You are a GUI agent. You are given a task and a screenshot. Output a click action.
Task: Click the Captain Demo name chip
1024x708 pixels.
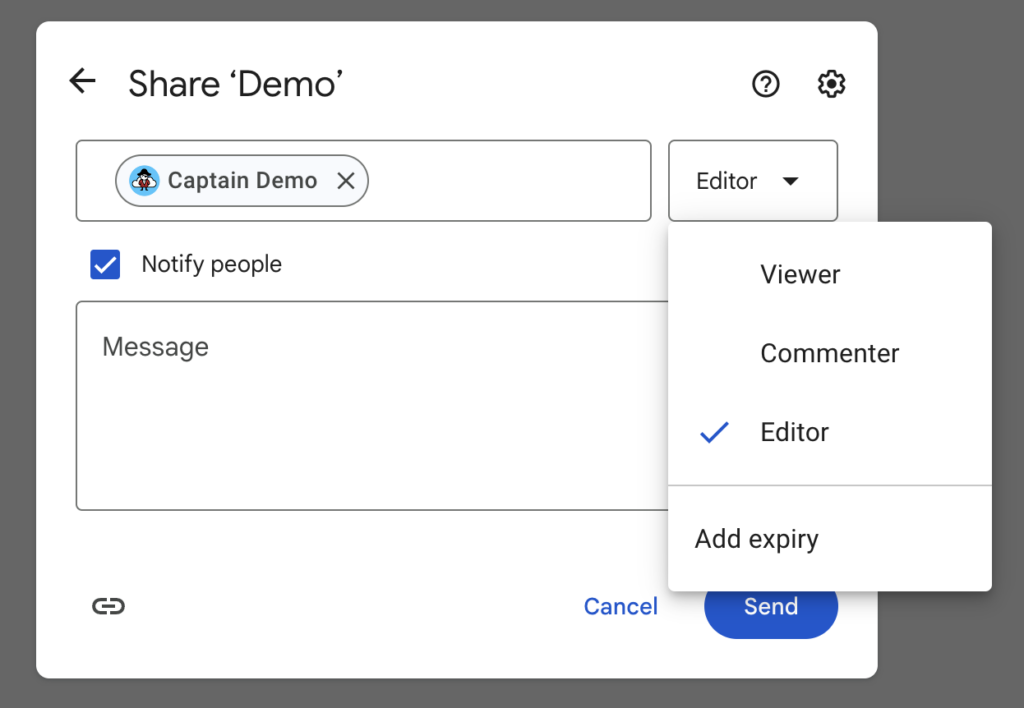(x=242, y=181)
